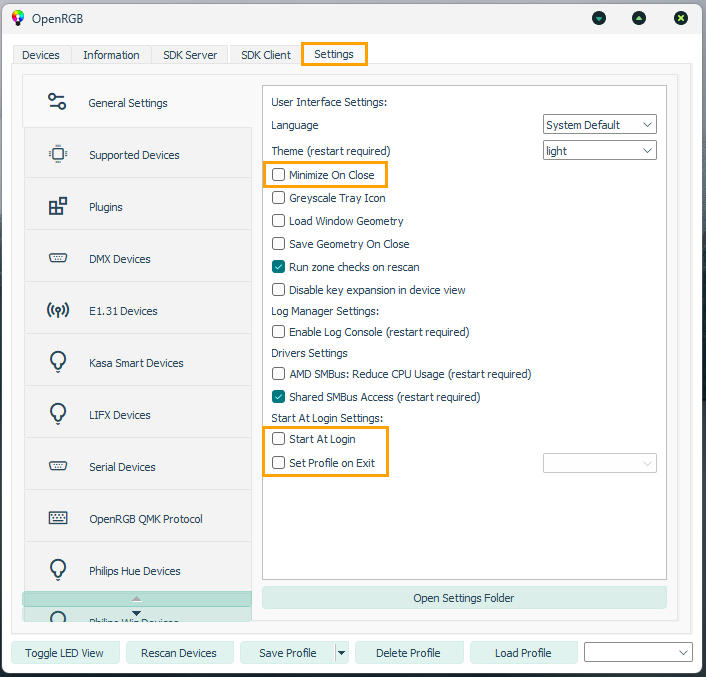Image resolution: width=706 pixels, height=677 pixels.
Task: Toggle Disable key expansion in device view
Action: click(x=278, y=289)
